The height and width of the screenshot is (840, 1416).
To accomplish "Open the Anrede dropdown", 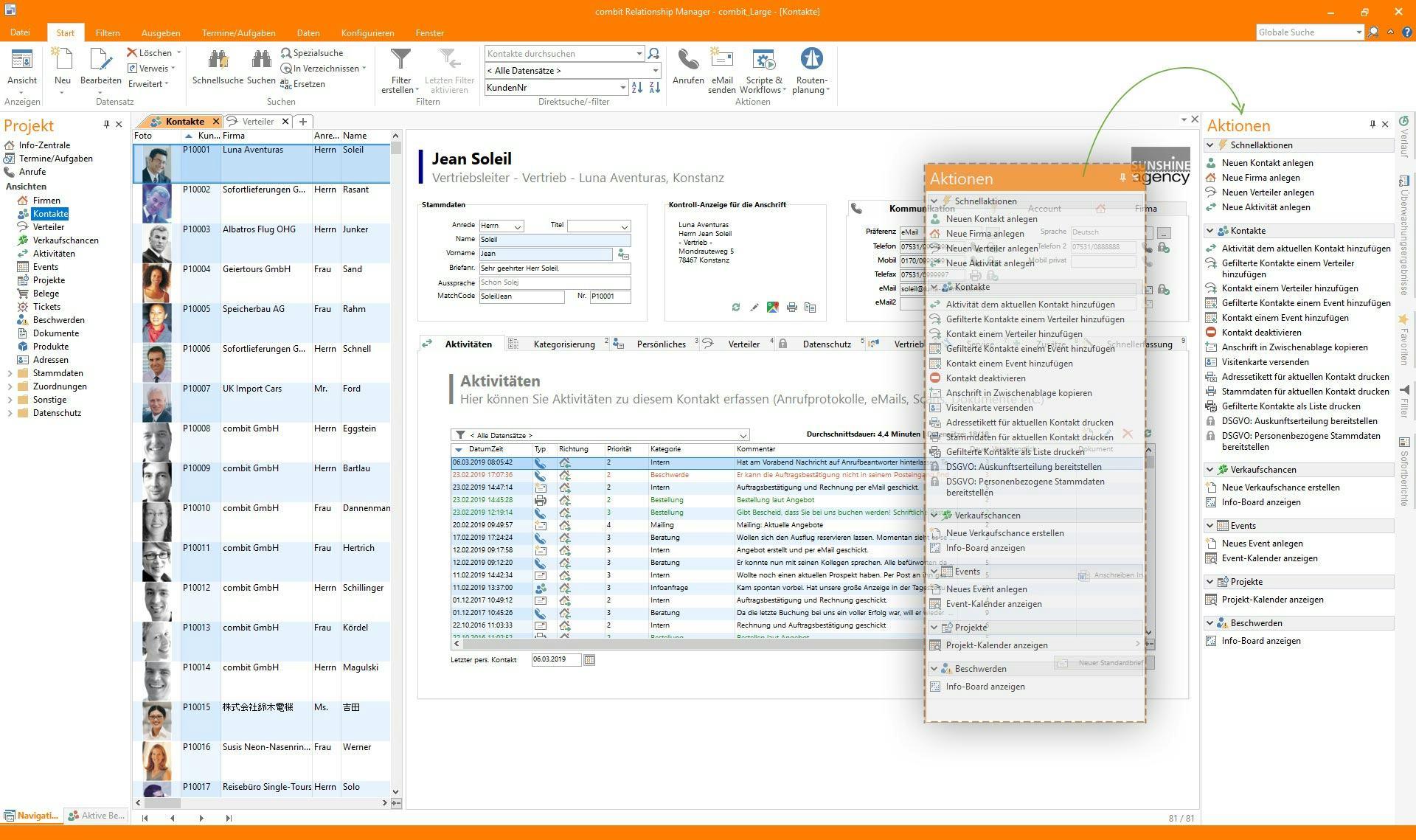I will click(x=518, y=226).
